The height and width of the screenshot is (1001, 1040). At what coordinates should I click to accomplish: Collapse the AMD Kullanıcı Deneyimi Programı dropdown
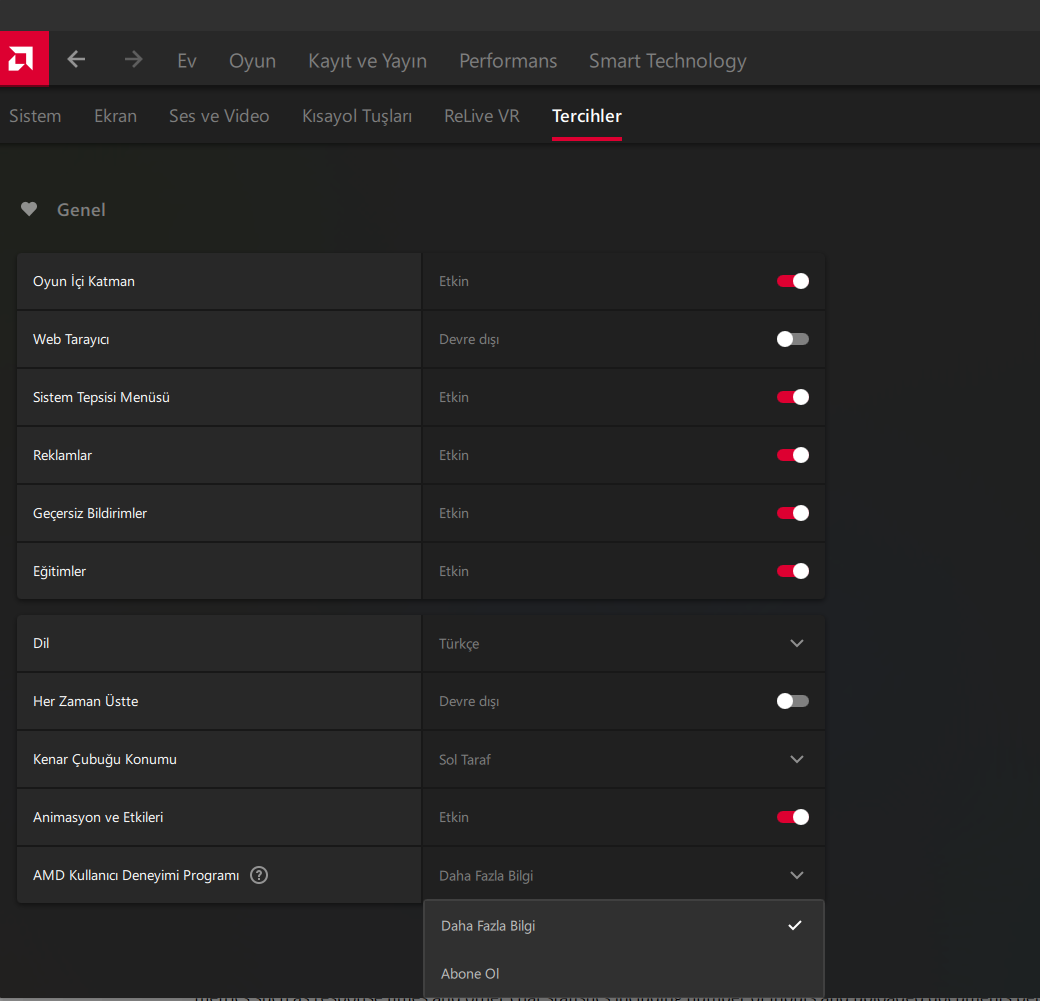tap(796, 875)
